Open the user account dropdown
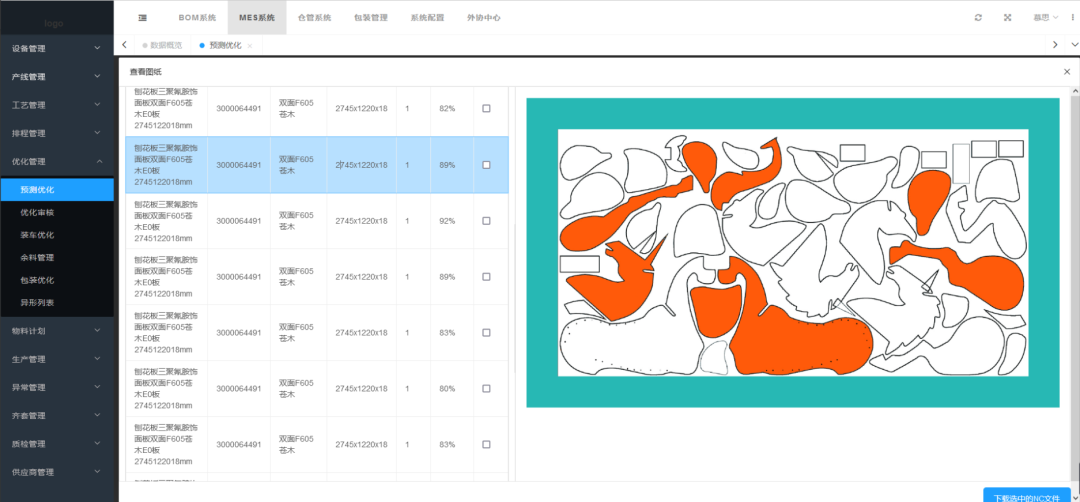Viewport: 1080px width, 502px height. pos(1045,17)
